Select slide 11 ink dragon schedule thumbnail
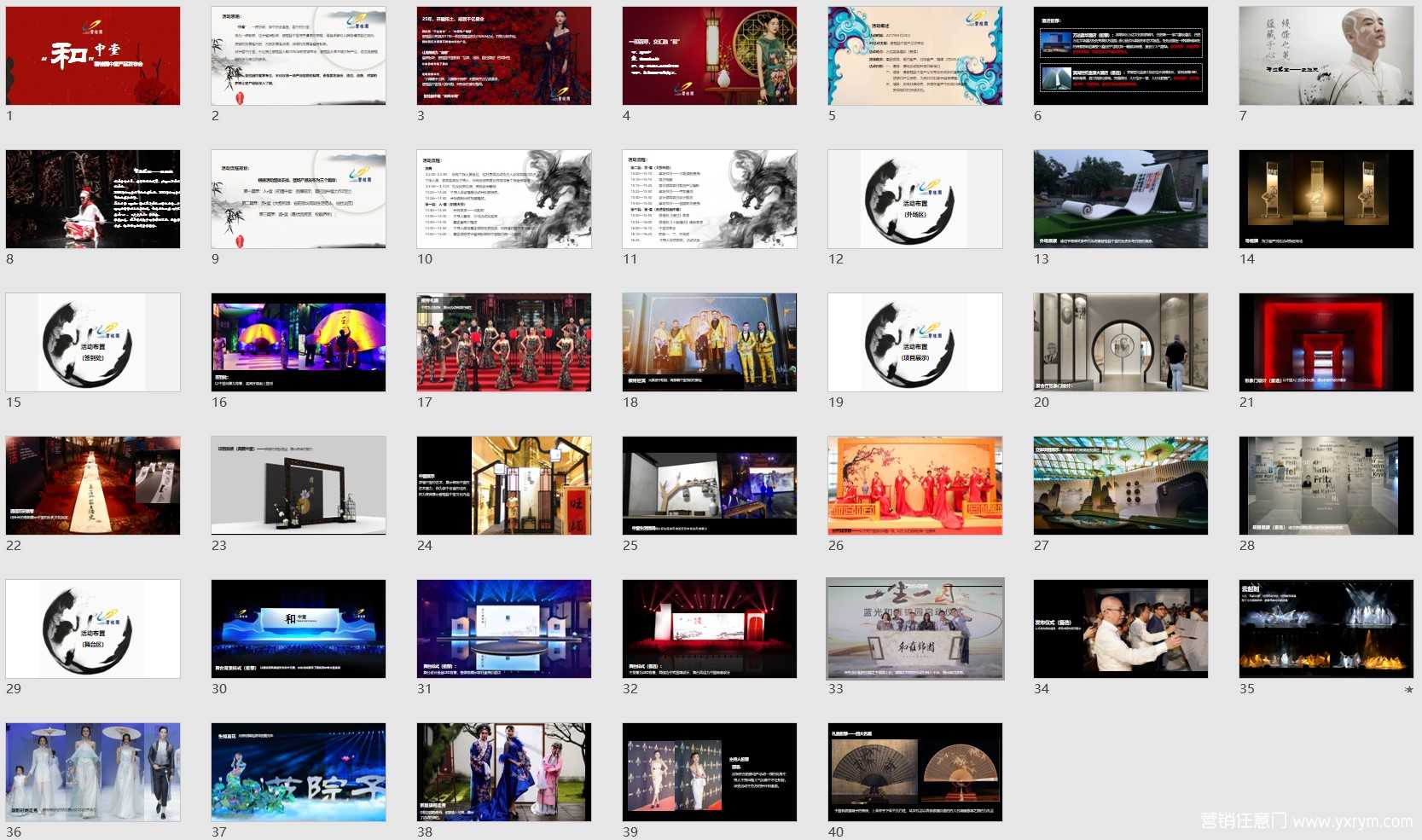1422x840 pixels. (x=710, y=200)
